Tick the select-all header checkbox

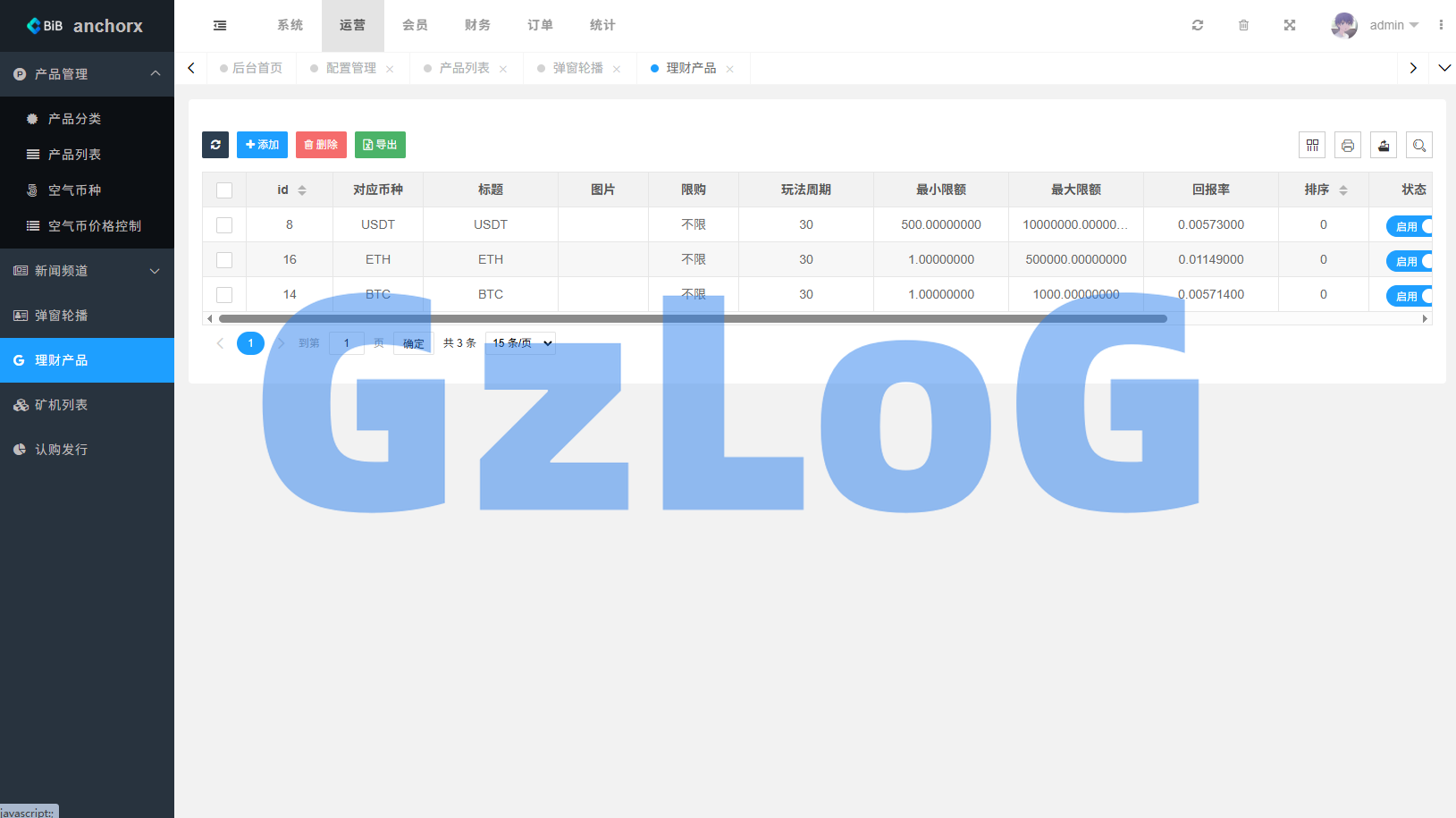point(224,190)
